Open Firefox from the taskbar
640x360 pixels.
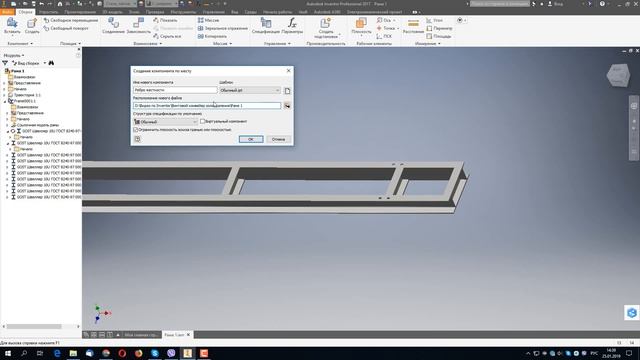138,353
